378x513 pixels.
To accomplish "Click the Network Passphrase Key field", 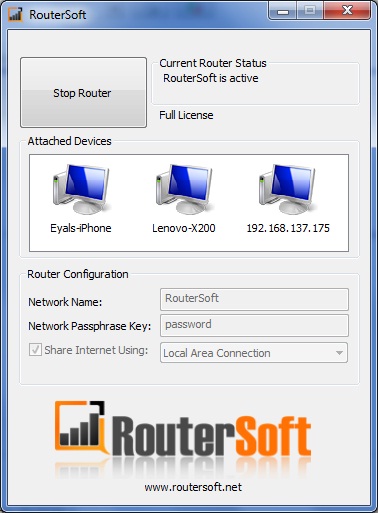I will point(254,325).
